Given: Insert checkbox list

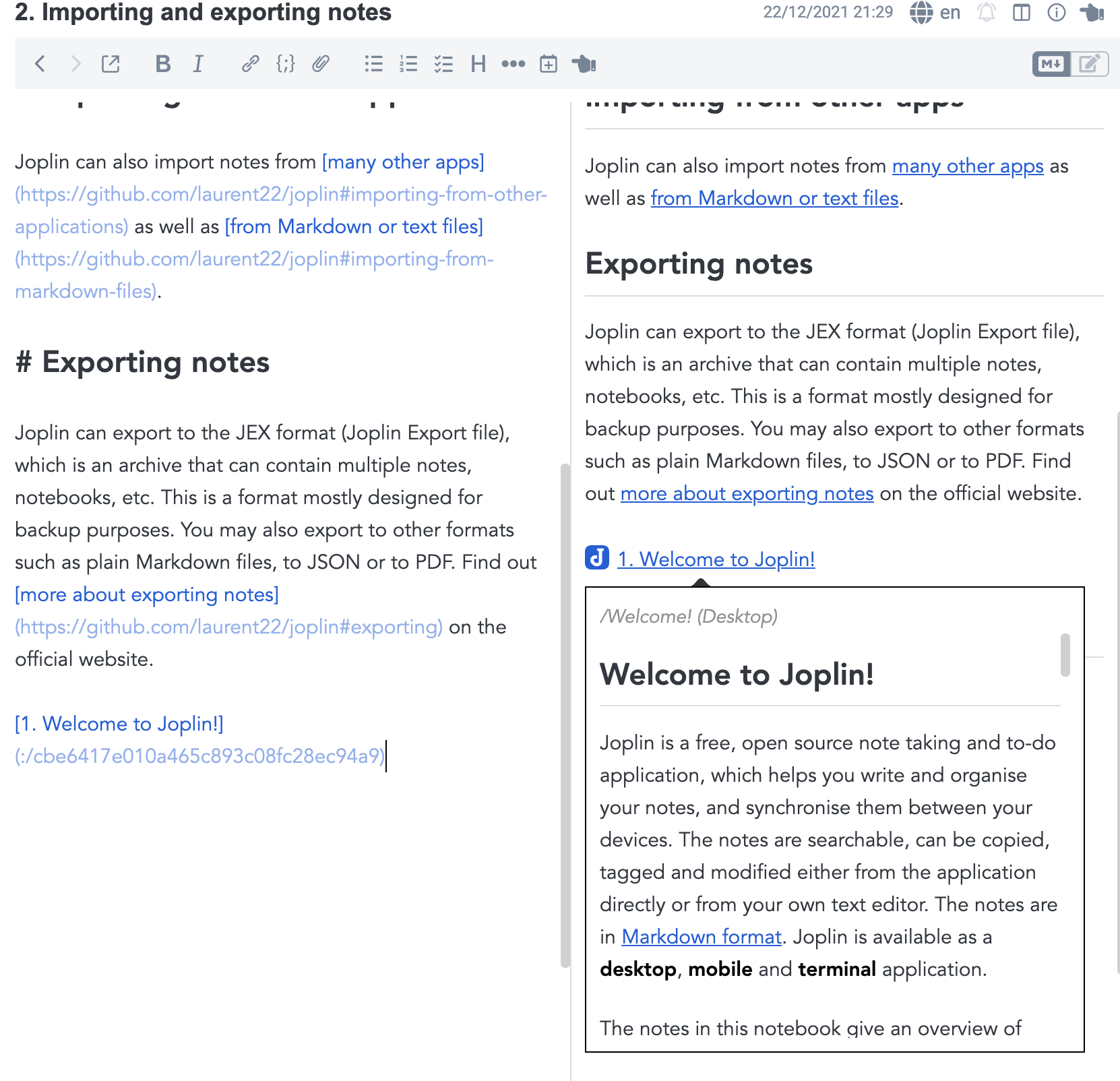Looking at the screenshot, I should [x=443, y=64].
